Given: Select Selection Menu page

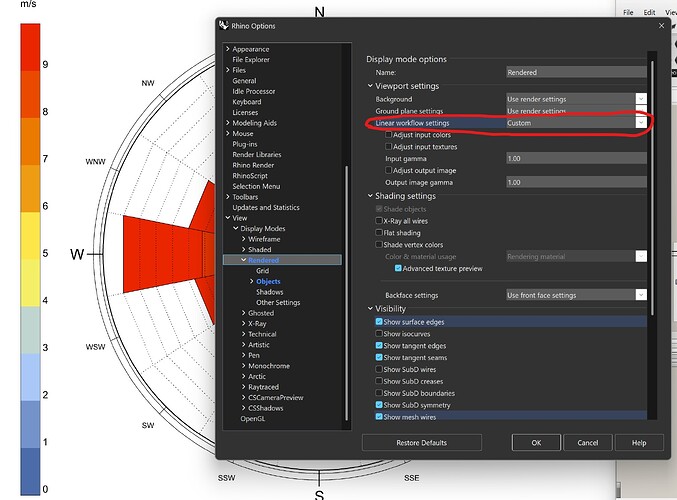Looking at the screenshot, I should click(256, 186).
